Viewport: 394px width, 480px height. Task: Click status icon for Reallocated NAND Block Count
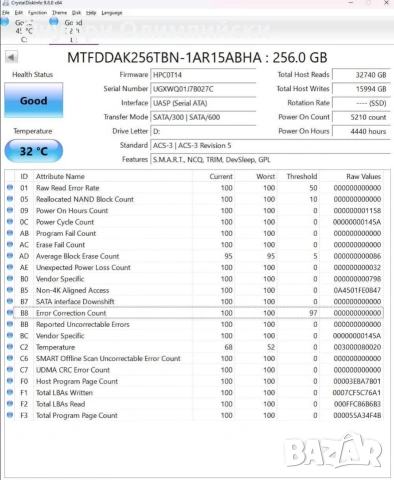10,199
